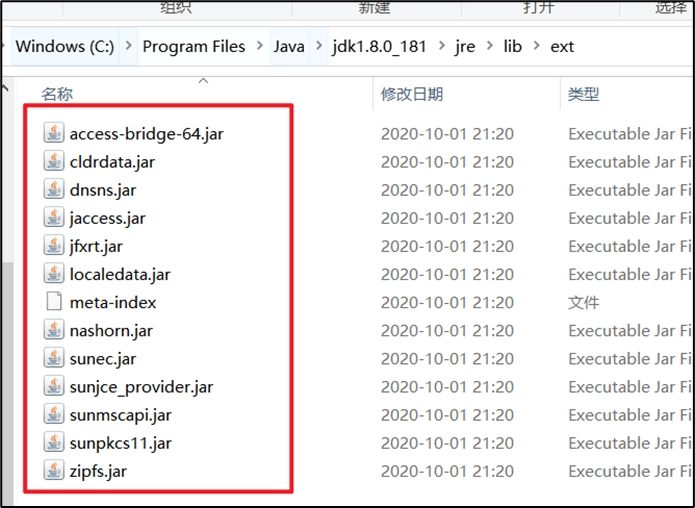
Task: Click the sunpkcs11.jar file icon
Action: pos(54,442)
